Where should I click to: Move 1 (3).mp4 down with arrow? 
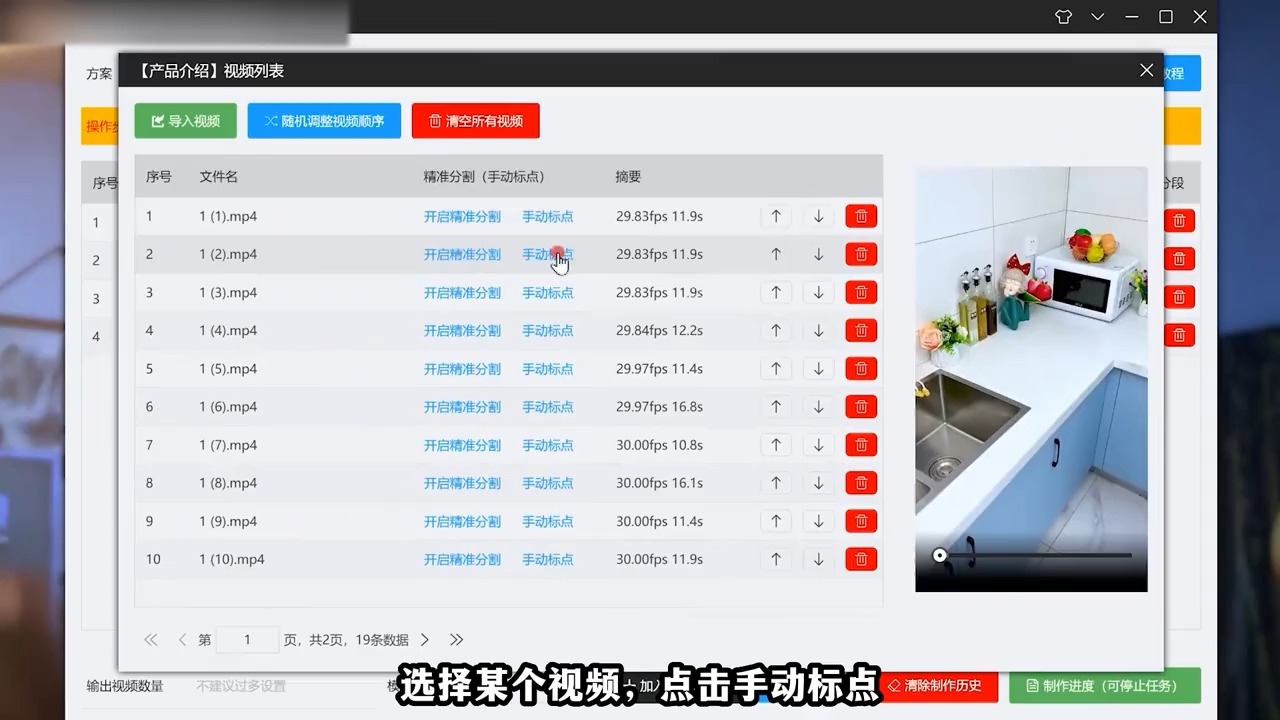(x=818, y=292)
